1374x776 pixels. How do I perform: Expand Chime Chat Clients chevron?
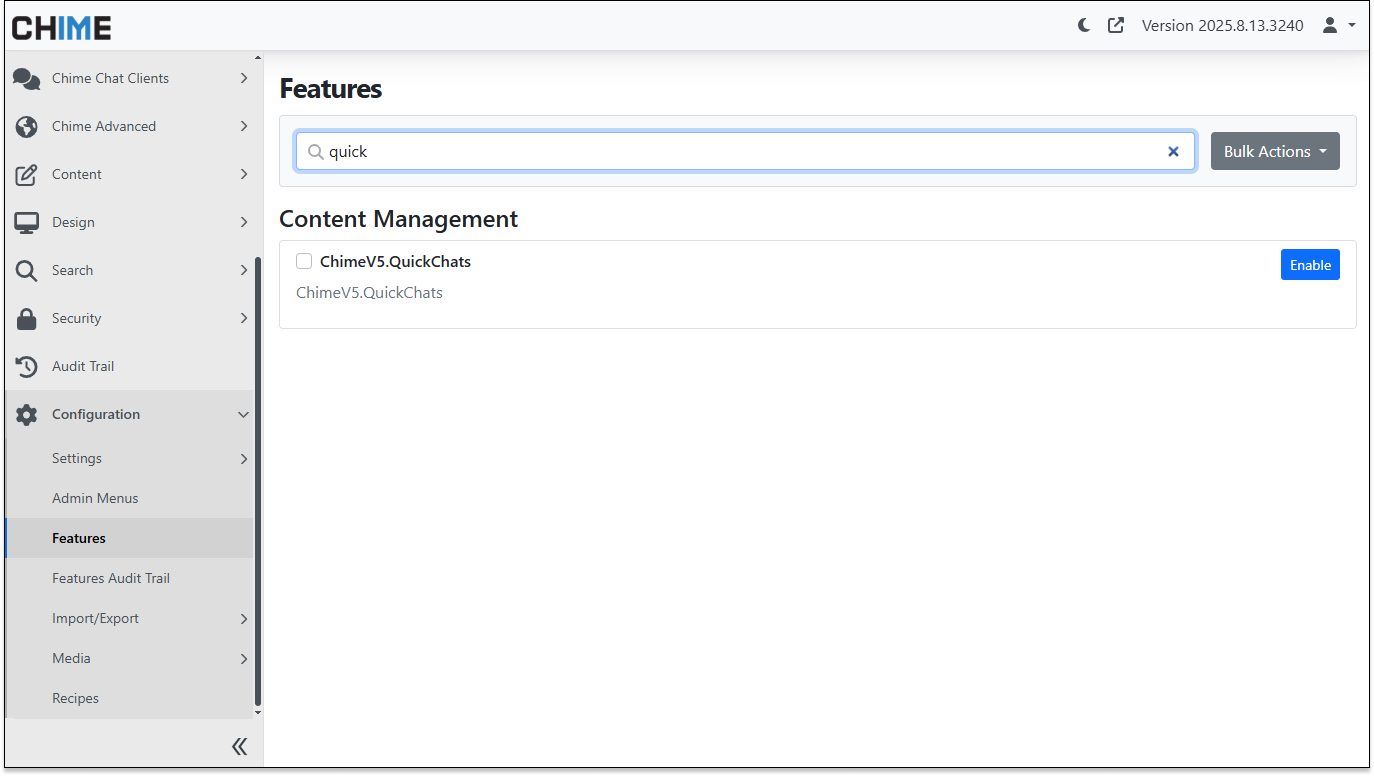[x=243, y=78]
